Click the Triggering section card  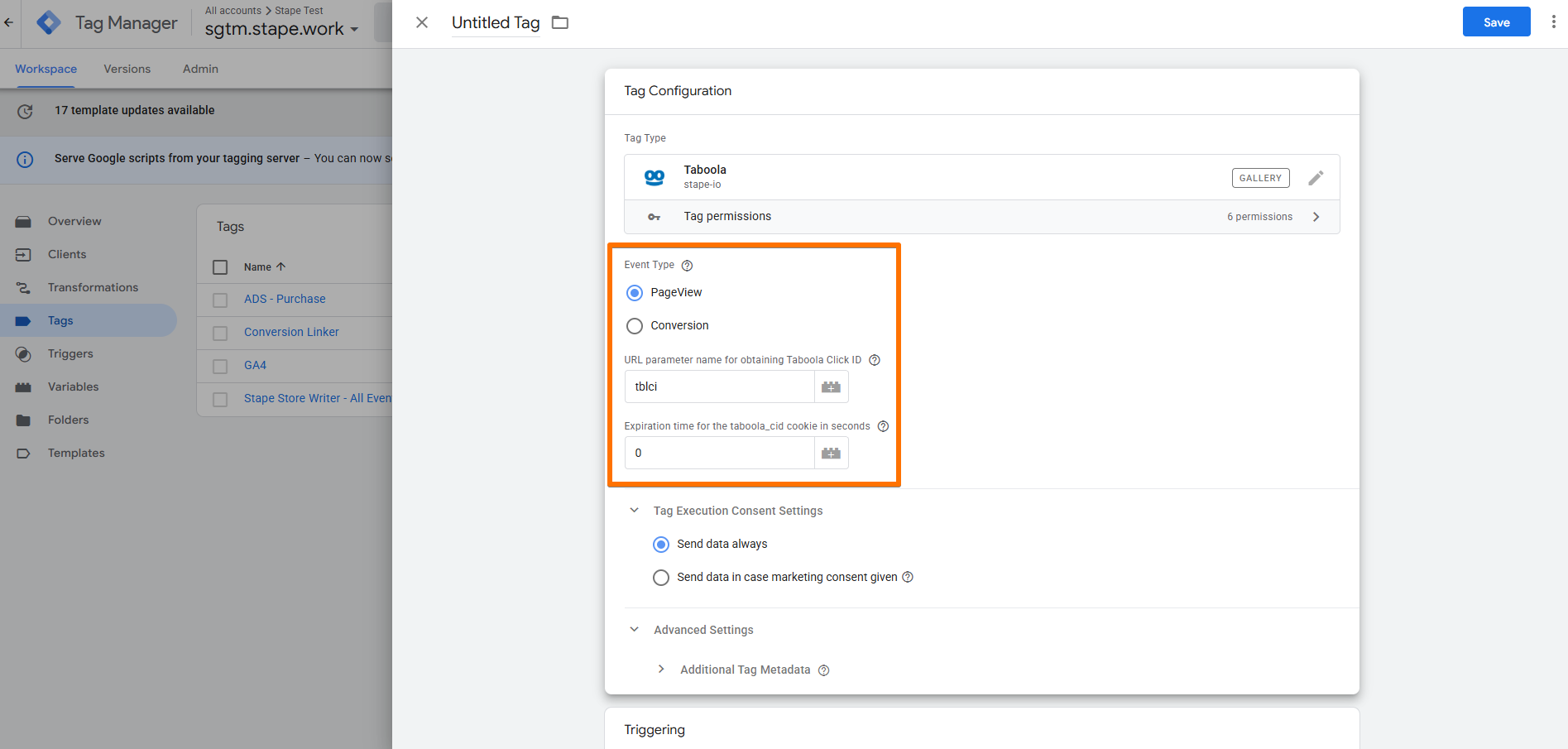[982, 728]
